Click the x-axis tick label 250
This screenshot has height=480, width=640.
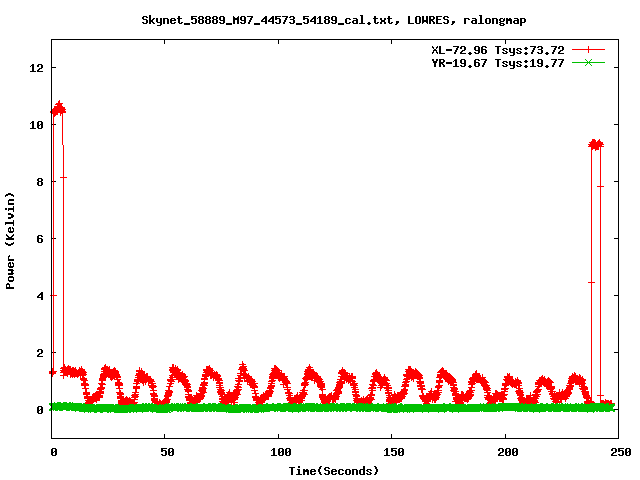pos(620,452)
